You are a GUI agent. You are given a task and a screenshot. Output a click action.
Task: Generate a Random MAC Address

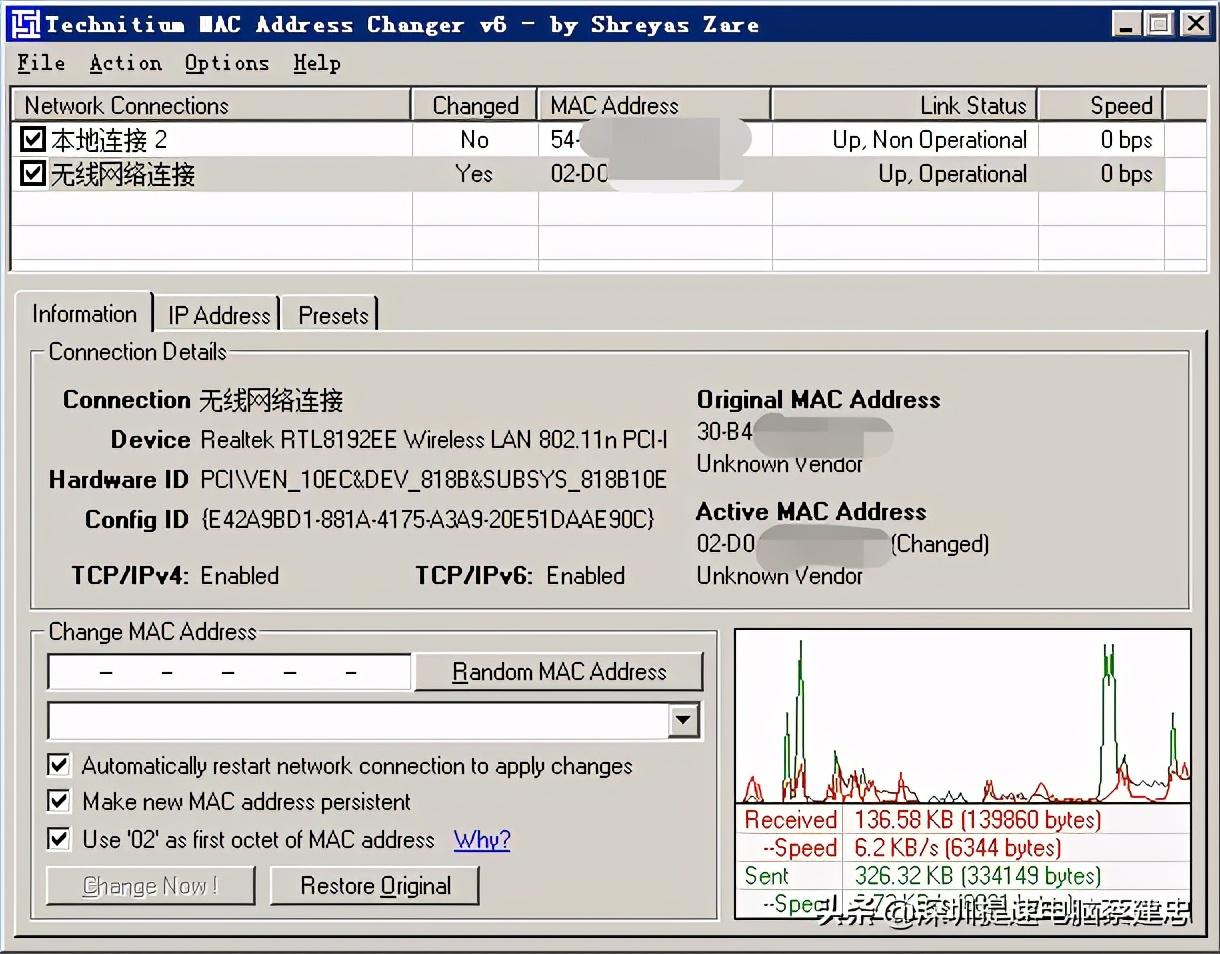(x=559, y=672)
